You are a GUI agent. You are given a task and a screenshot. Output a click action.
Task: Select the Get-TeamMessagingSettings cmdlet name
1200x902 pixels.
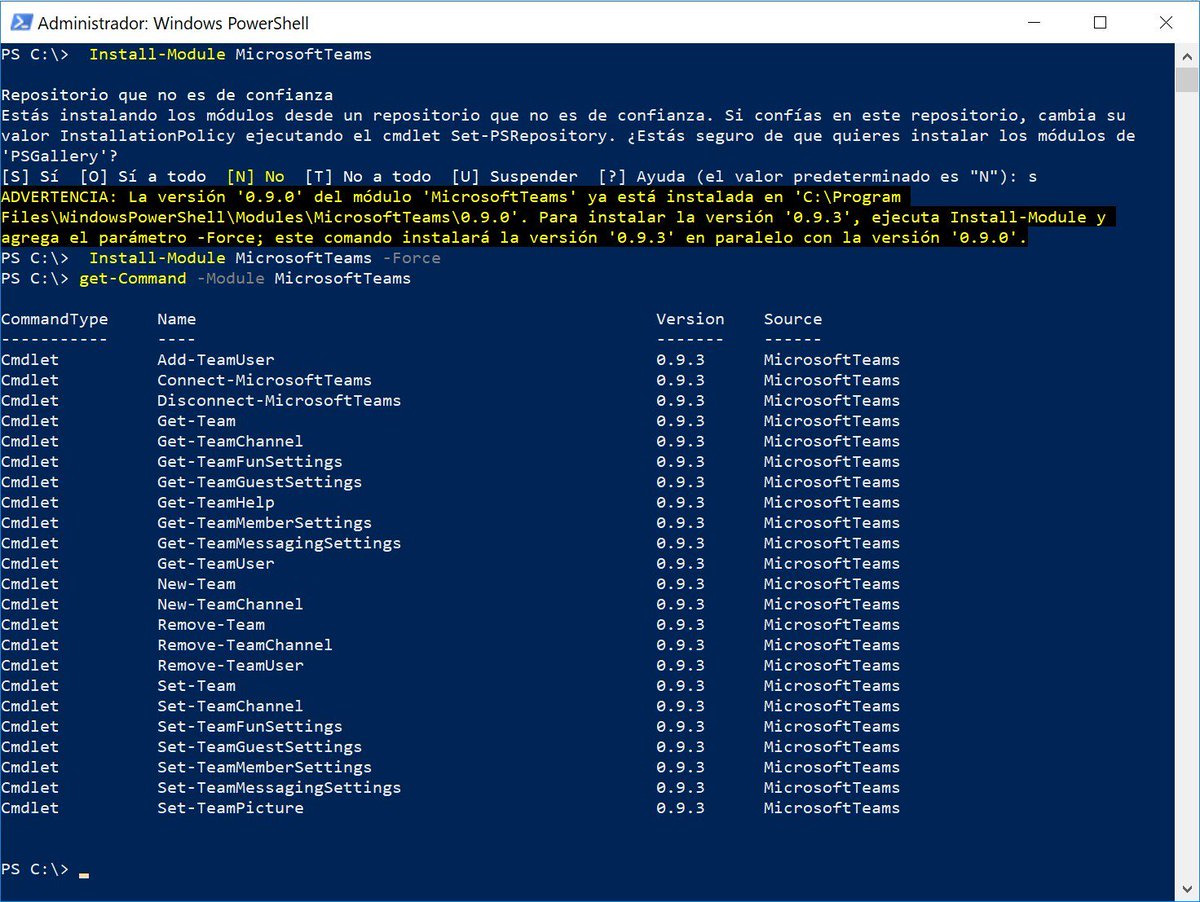(279, 543)
